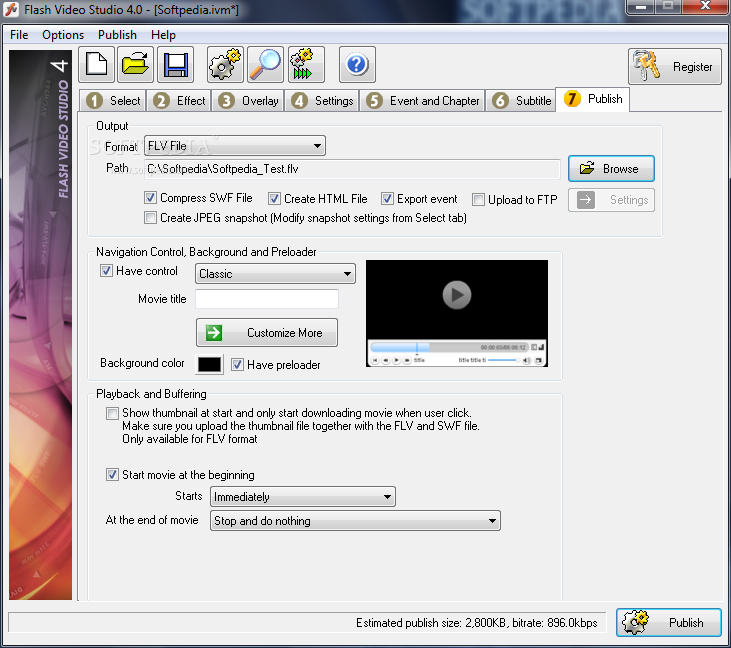
Task: Open the black Background color swatch
Action: pos(209,365)
